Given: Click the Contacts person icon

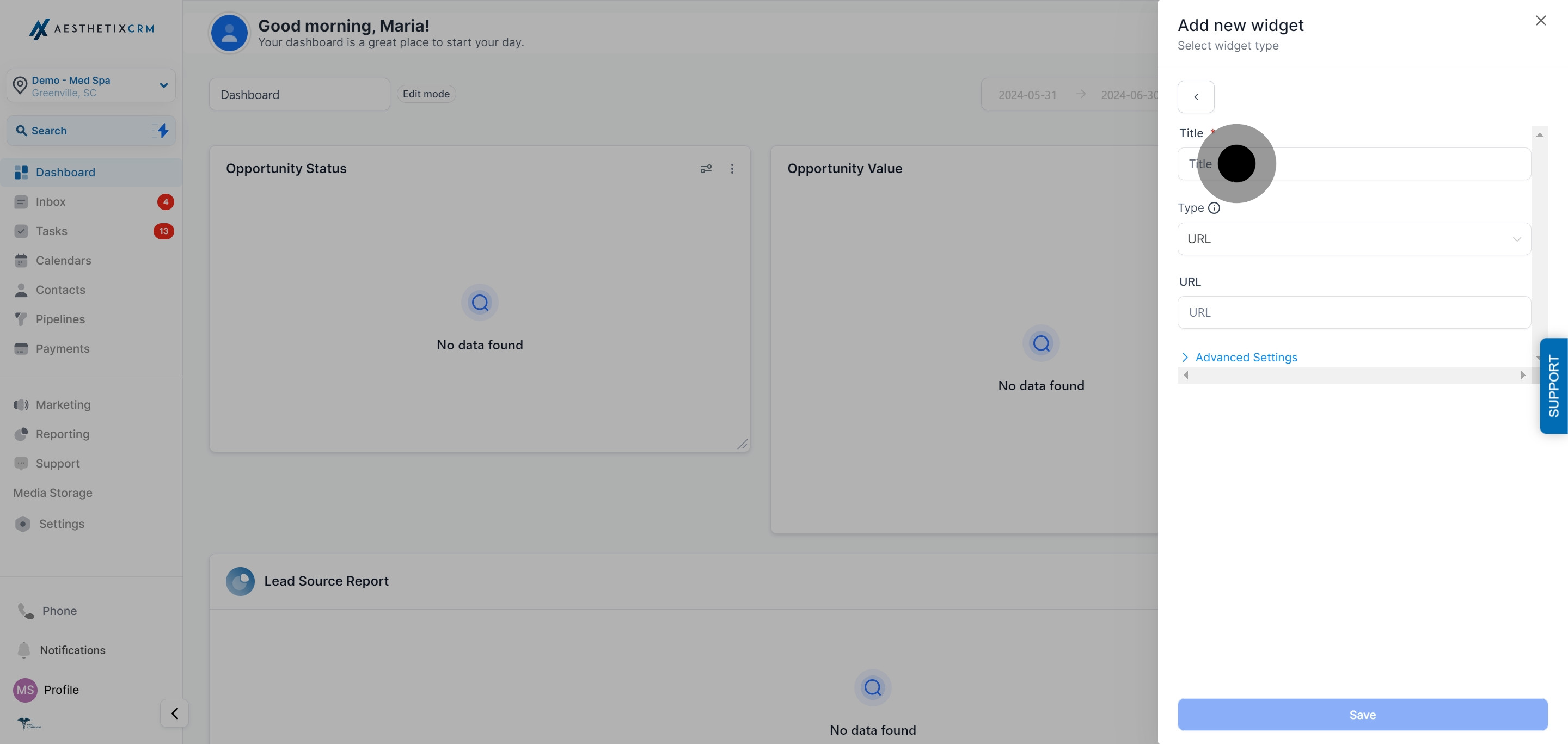Looking at the screenshot, I should pos(21,290).
